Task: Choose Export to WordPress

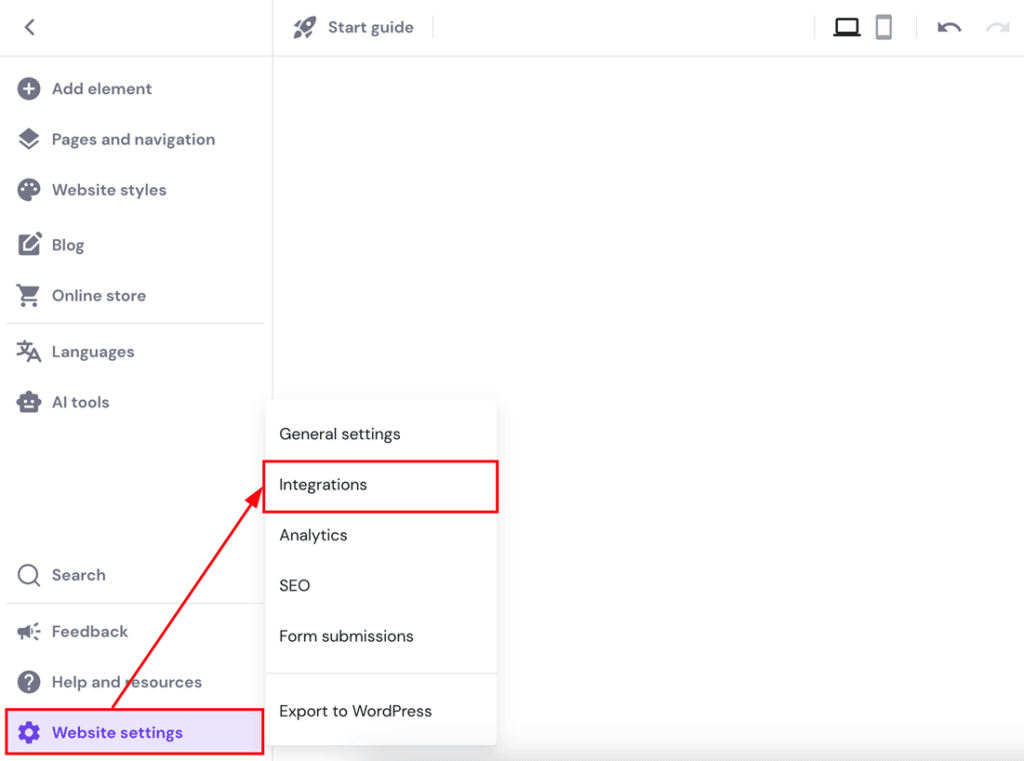Action: tap(355, 710)
